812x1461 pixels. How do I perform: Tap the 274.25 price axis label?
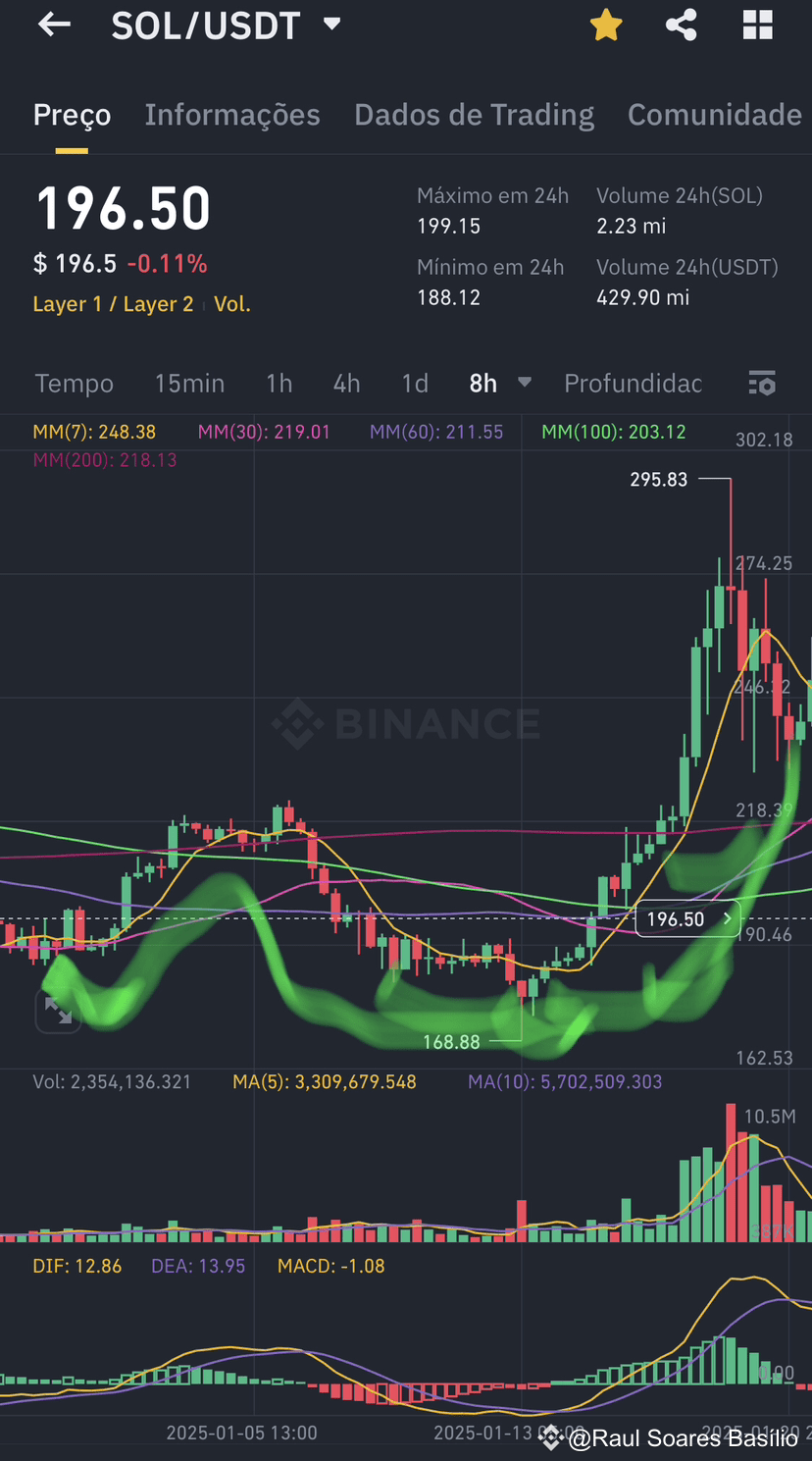click(764, 563)
